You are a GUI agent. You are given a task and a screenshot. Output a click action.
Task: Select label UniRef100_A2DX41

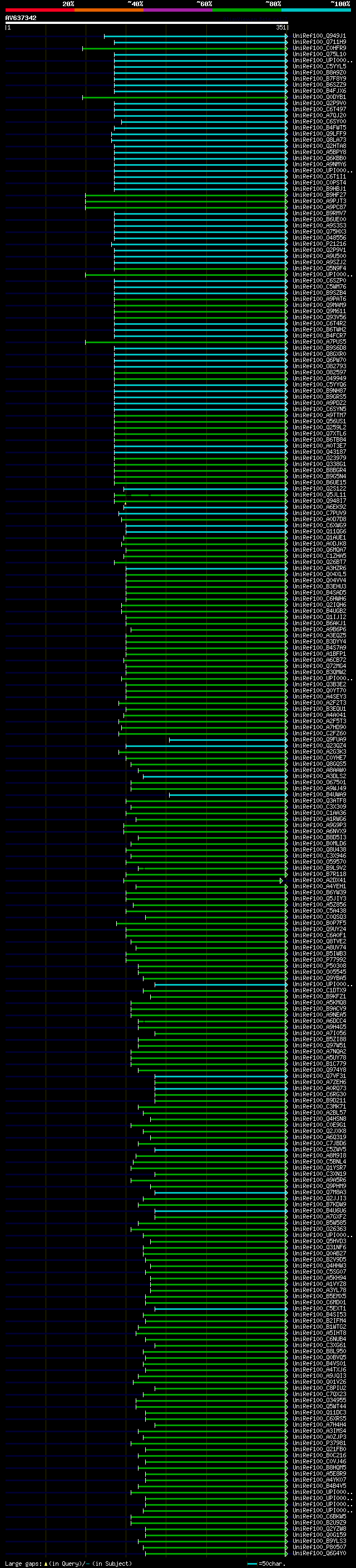point(319,880)
